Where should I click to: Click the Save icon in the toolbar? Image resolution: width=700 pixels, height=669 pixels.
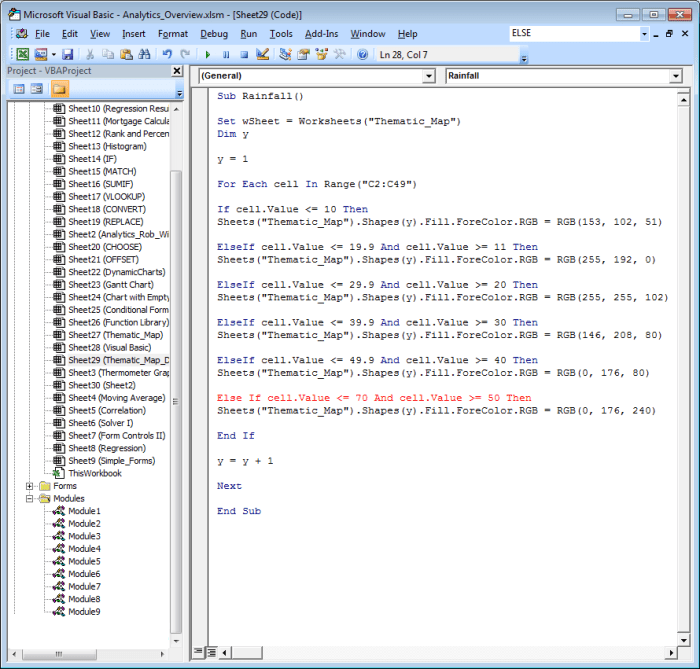(x=68, y=54)
